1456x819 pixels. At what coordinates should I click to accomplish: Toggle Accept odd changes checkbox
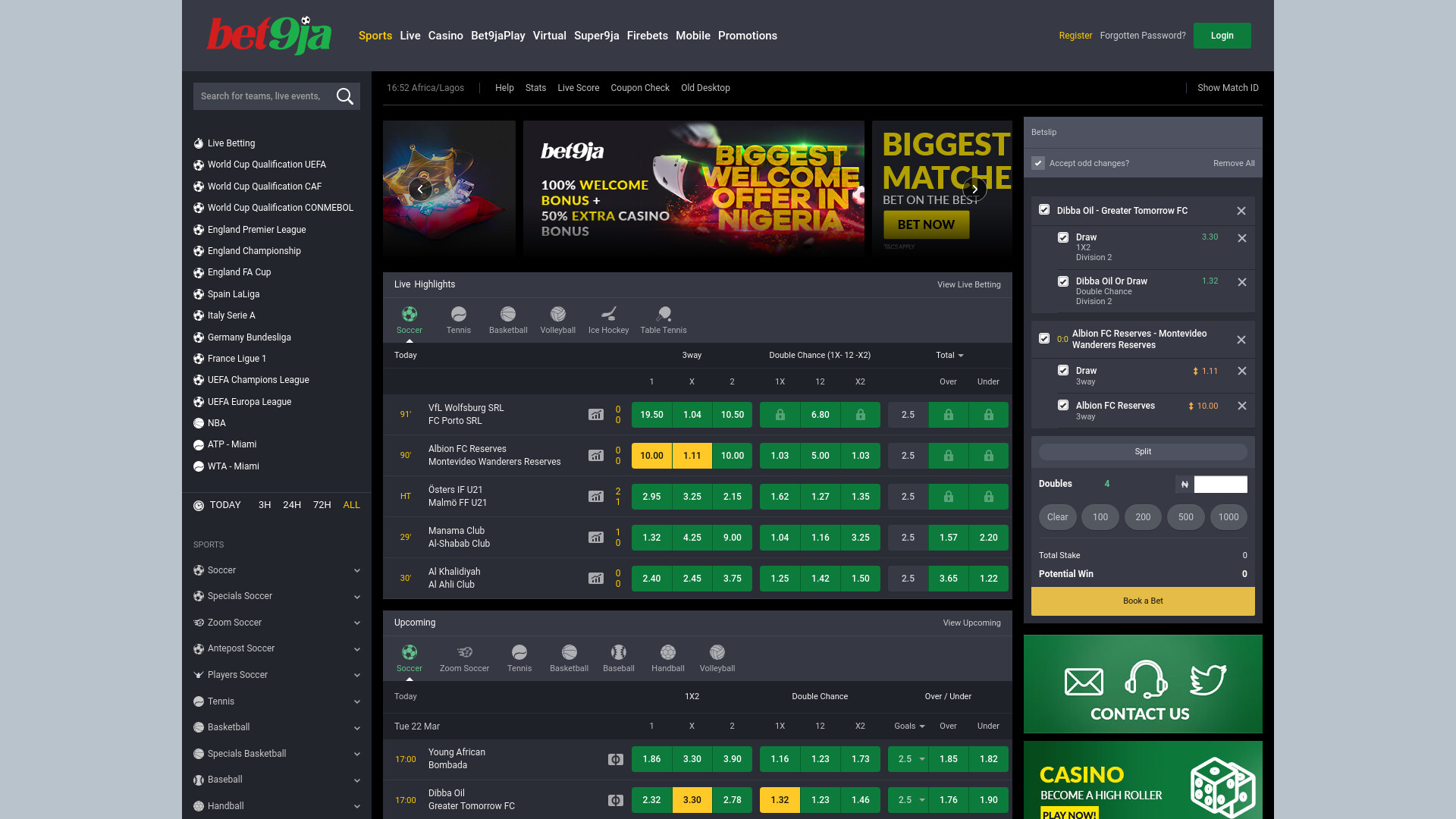click(1038, 163)
